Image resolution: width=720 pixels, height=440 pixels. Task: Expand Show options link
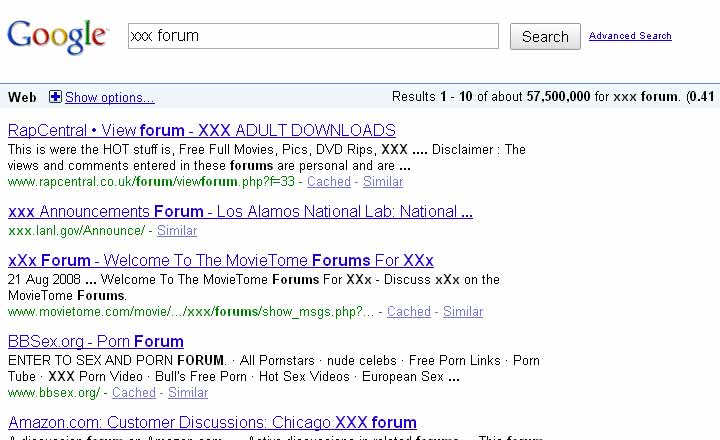click(x=109, y=97)
